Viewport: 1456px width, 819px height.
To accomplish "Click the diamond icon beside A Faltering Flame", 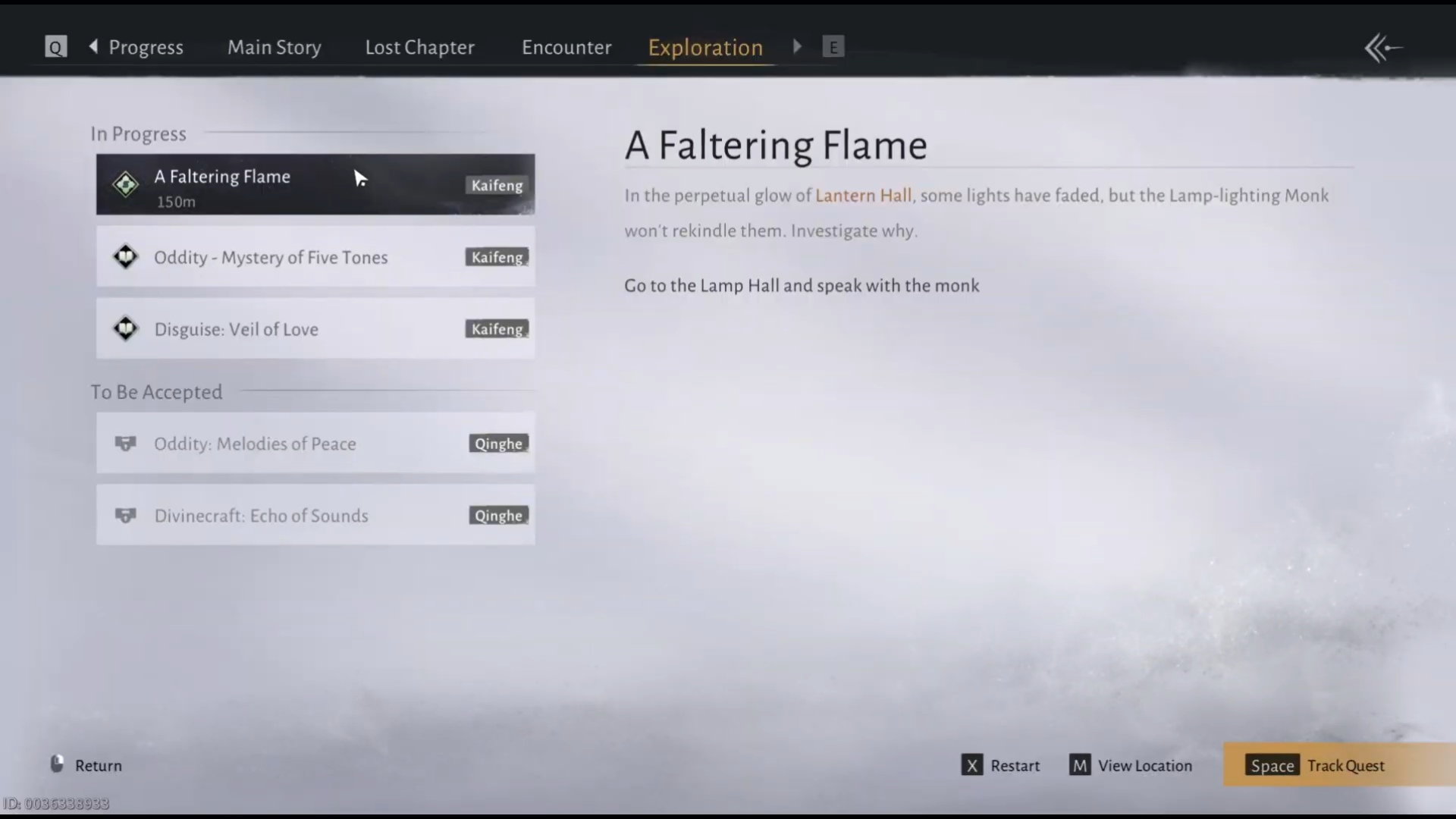I will 125,184.
